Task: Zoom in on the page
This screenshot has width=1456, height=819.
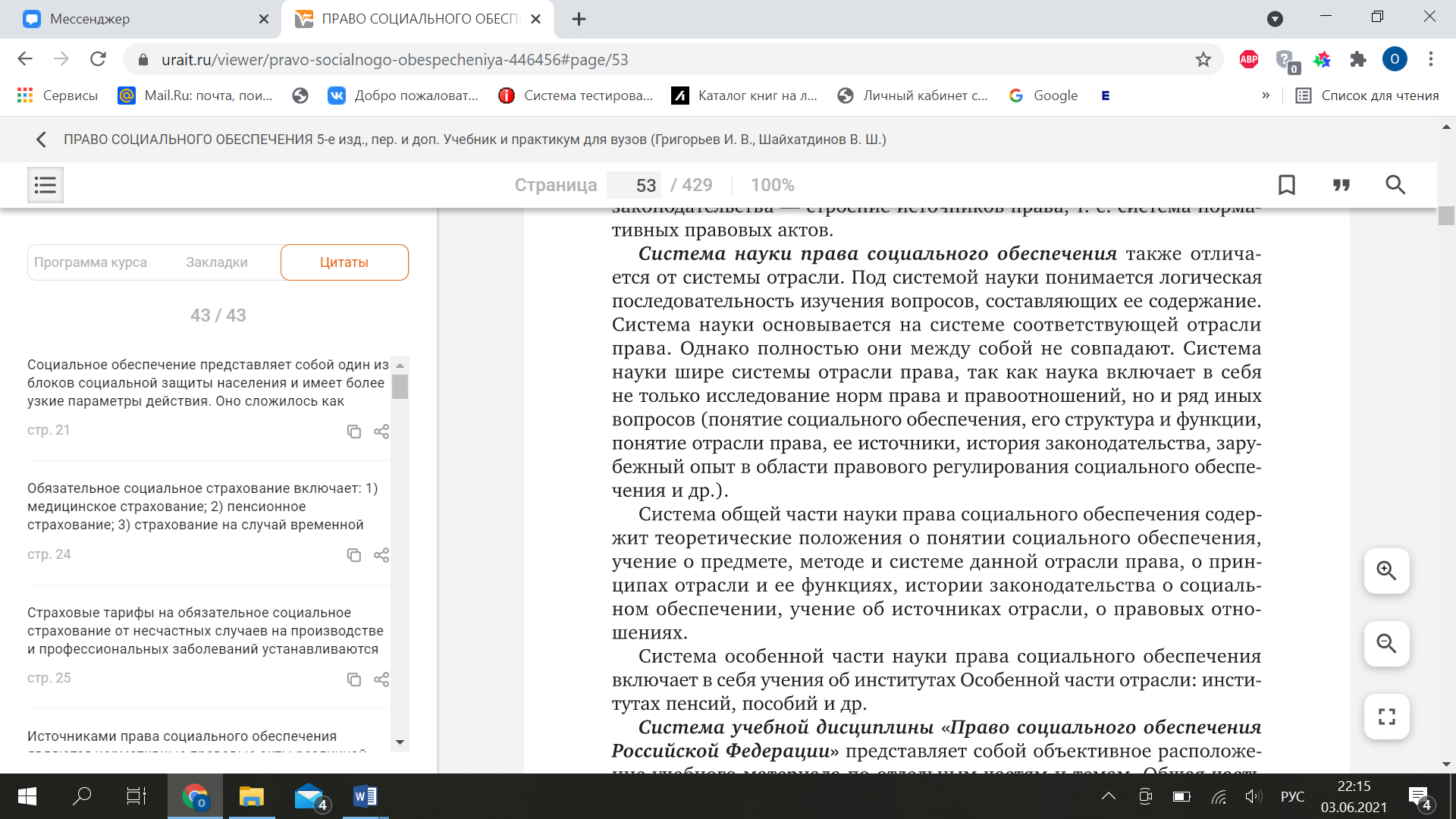Action: [1387, 571]
